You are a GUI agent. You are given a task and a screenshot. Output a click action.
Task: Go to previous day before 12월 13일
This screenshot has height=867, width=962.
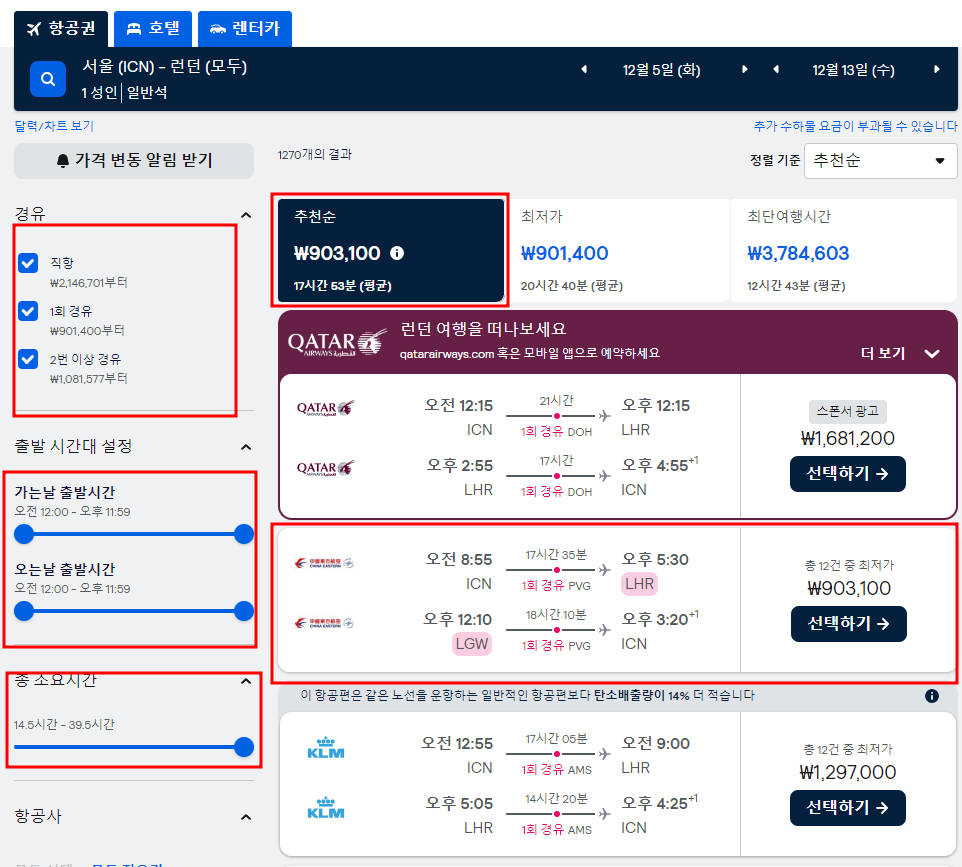pos(776,69)
